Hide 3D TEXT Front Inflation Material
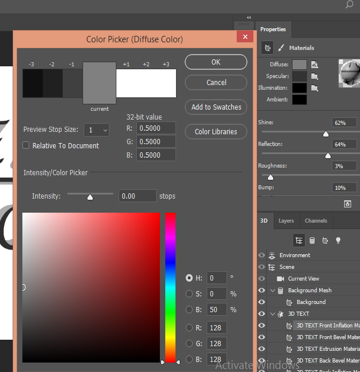Image resolution: width=360 pixels, height=372 pixels. 262,326
